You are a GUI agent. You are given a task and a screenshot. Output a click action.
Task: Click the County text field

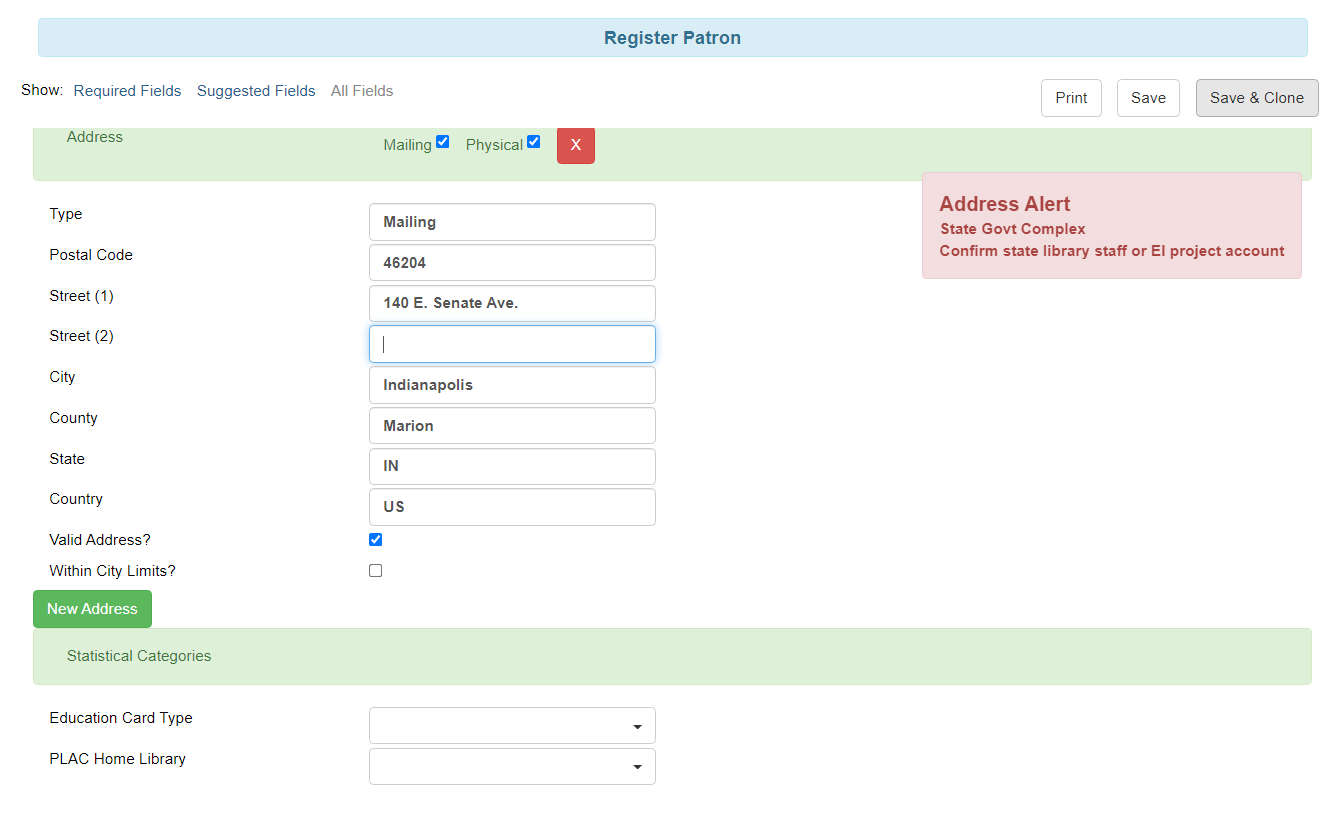click(x=512, y=426)
